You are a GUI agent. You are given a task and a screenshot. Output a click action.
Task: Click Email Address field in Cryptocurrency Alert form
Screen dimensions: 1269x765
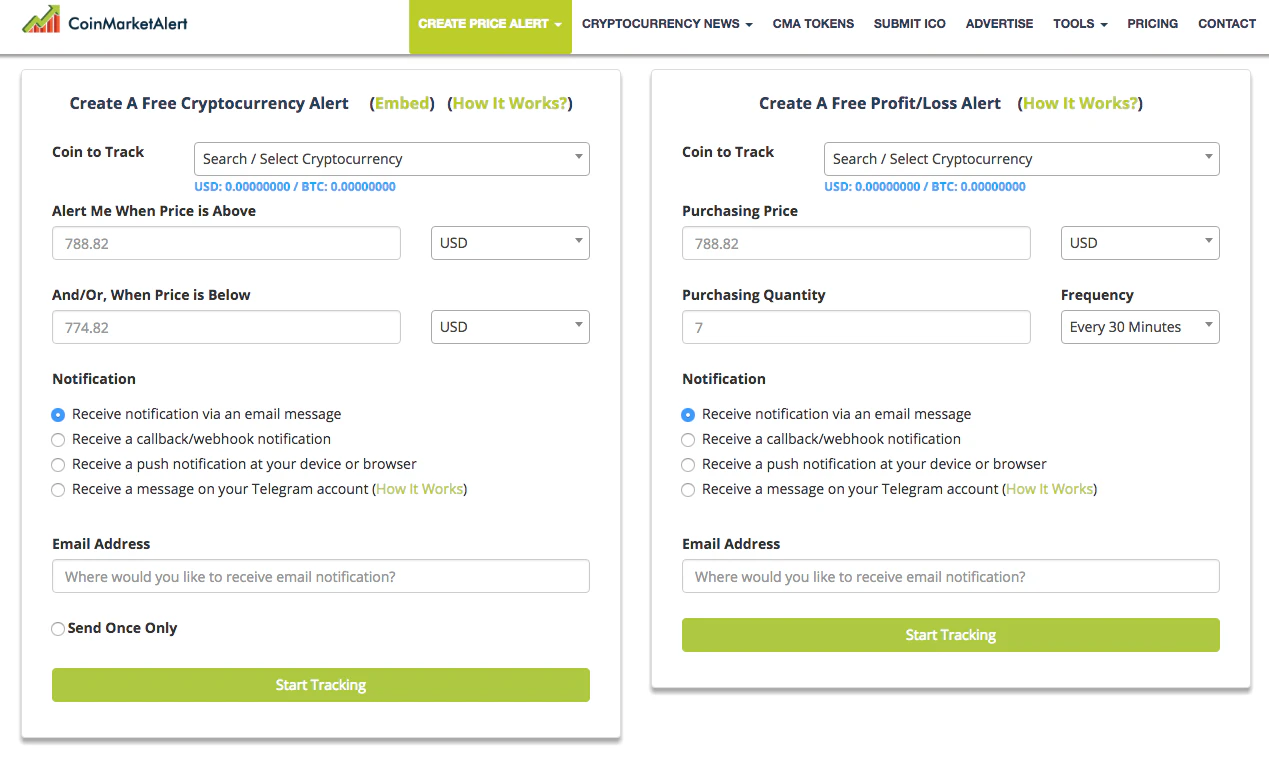coord(321,576)
